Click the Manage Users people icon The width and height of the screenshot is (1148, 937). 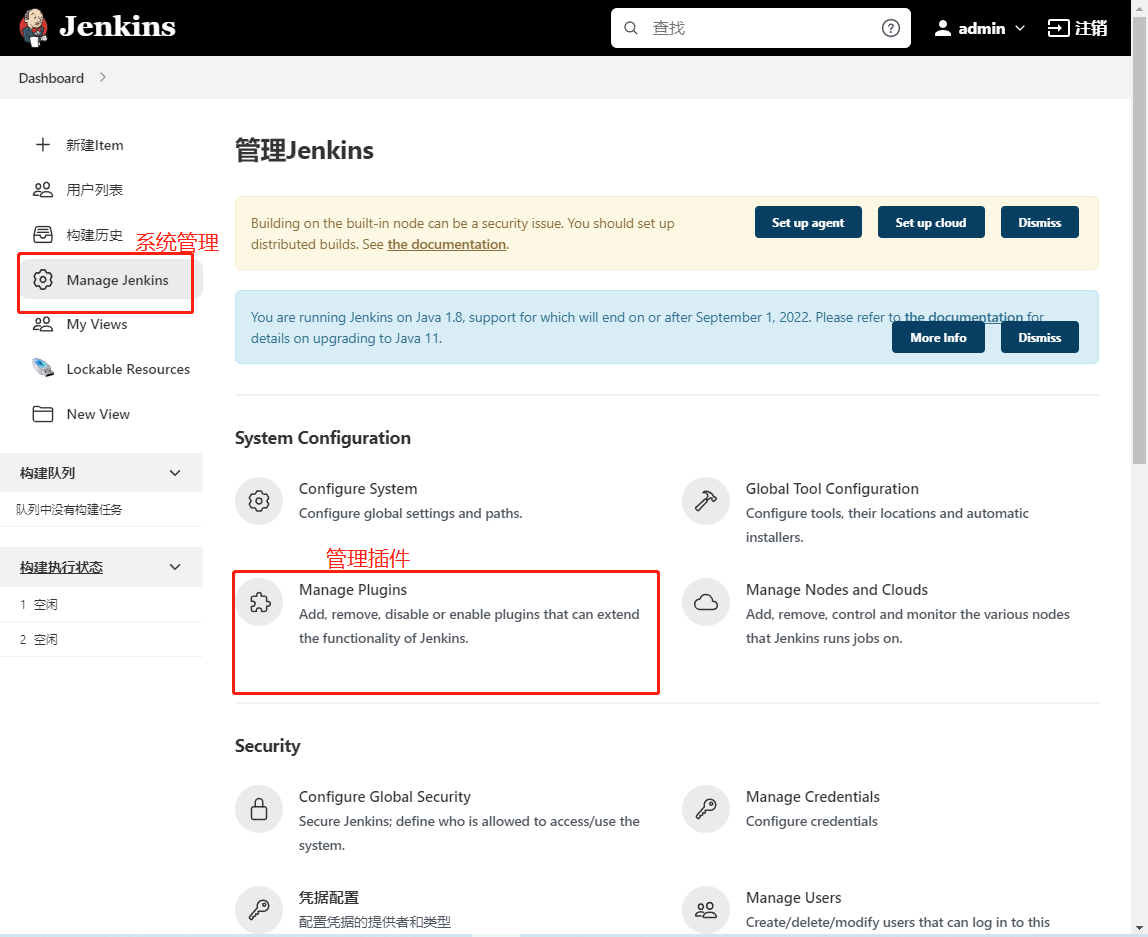(x=706, y=910)
